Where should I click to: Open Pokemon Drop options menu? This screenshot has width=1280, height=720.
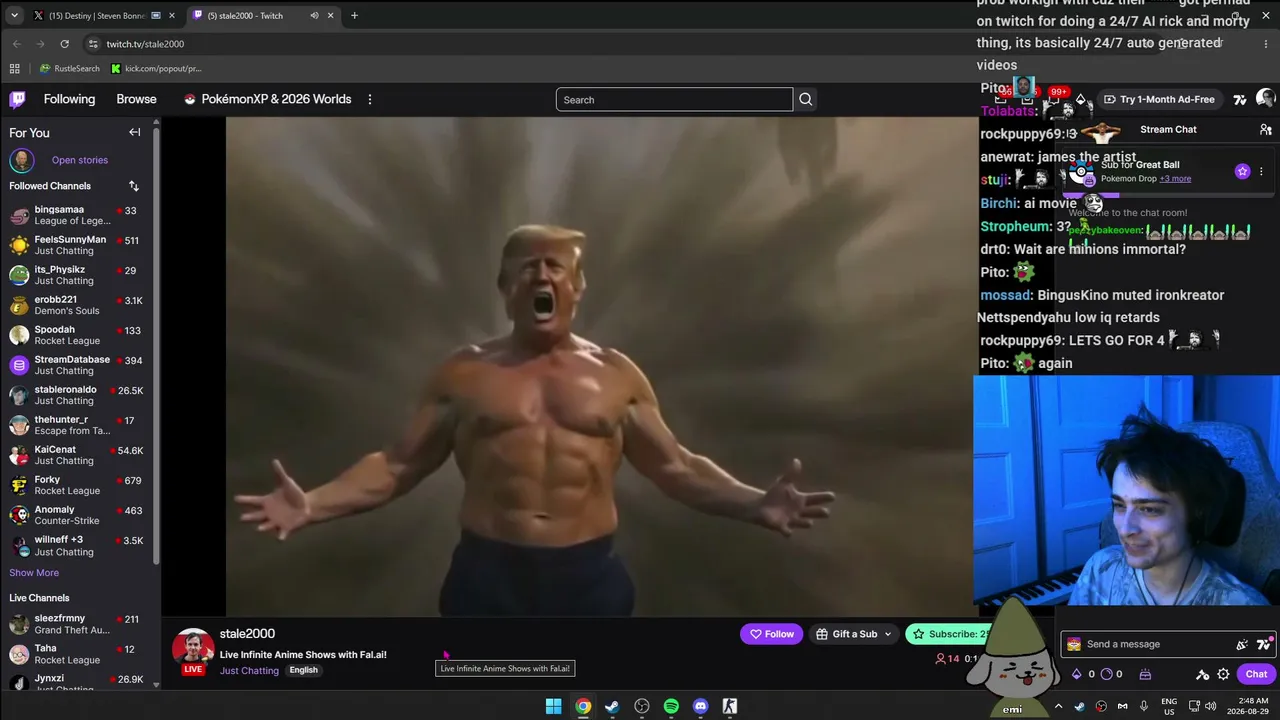tap(1261, 171)
